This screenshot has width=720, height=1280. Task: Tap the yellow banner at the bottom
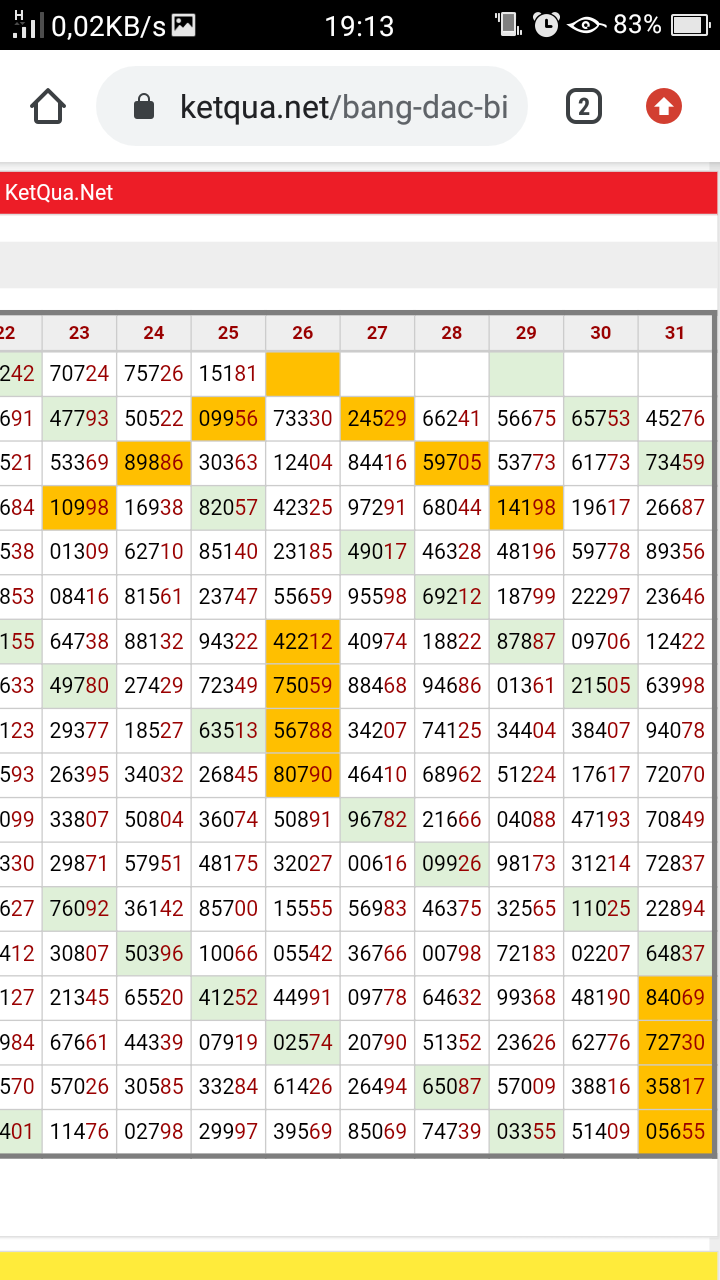point(360,1264)
